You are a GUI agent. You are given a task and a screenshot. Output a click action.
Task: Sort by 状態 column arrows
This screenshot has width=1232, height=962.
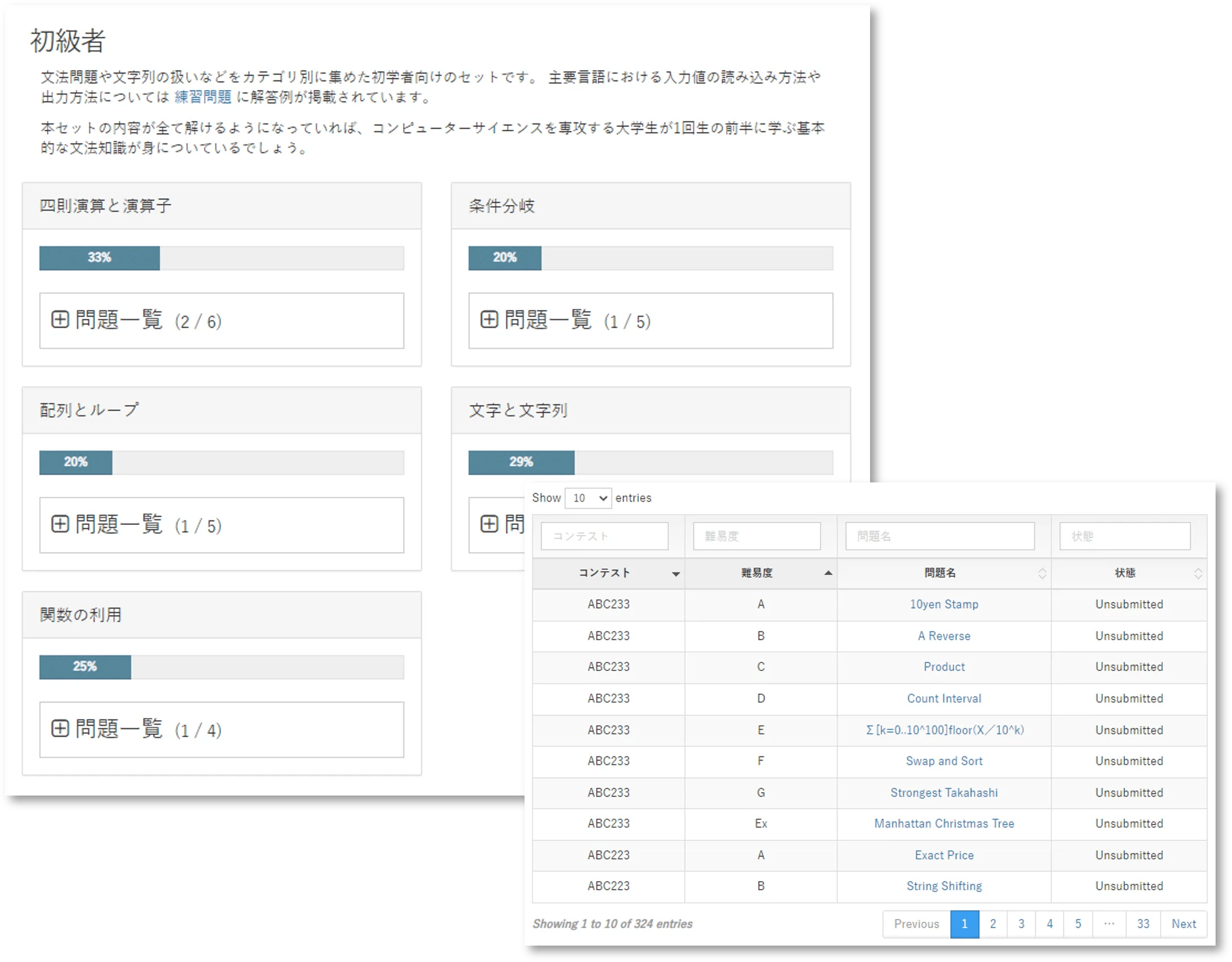coord(1197,573)
